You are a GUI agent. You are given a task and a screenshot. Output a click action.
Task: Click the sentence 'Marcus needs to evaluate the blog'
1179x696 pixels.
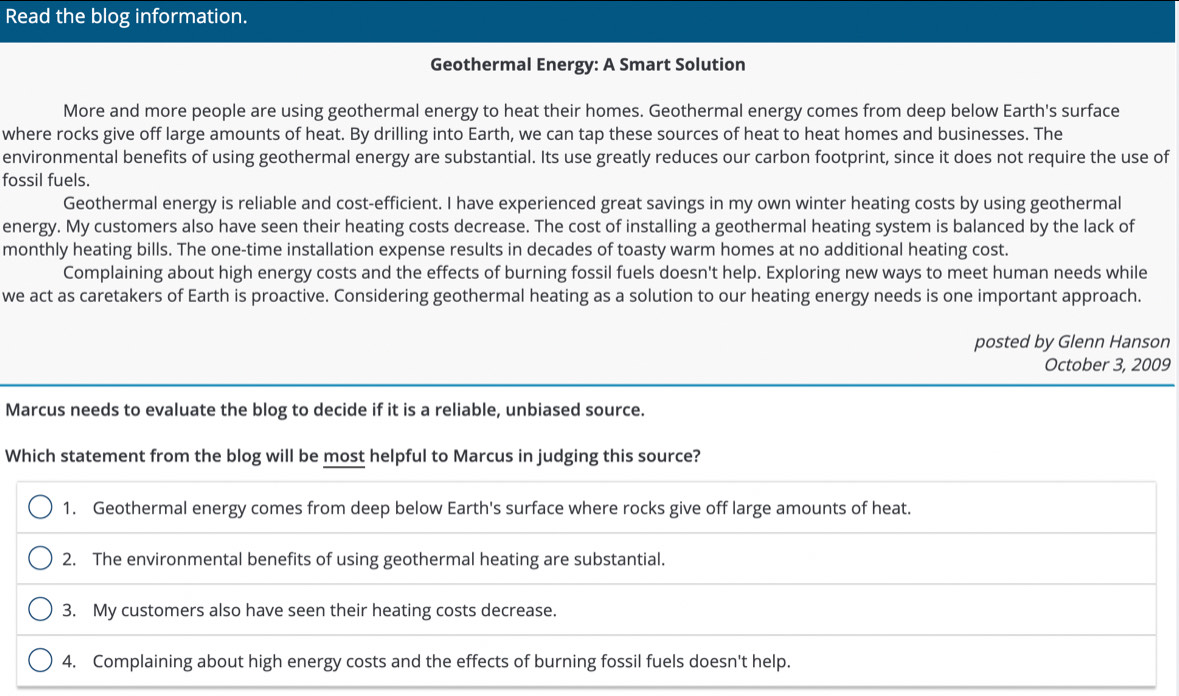(x=324, y=410)
